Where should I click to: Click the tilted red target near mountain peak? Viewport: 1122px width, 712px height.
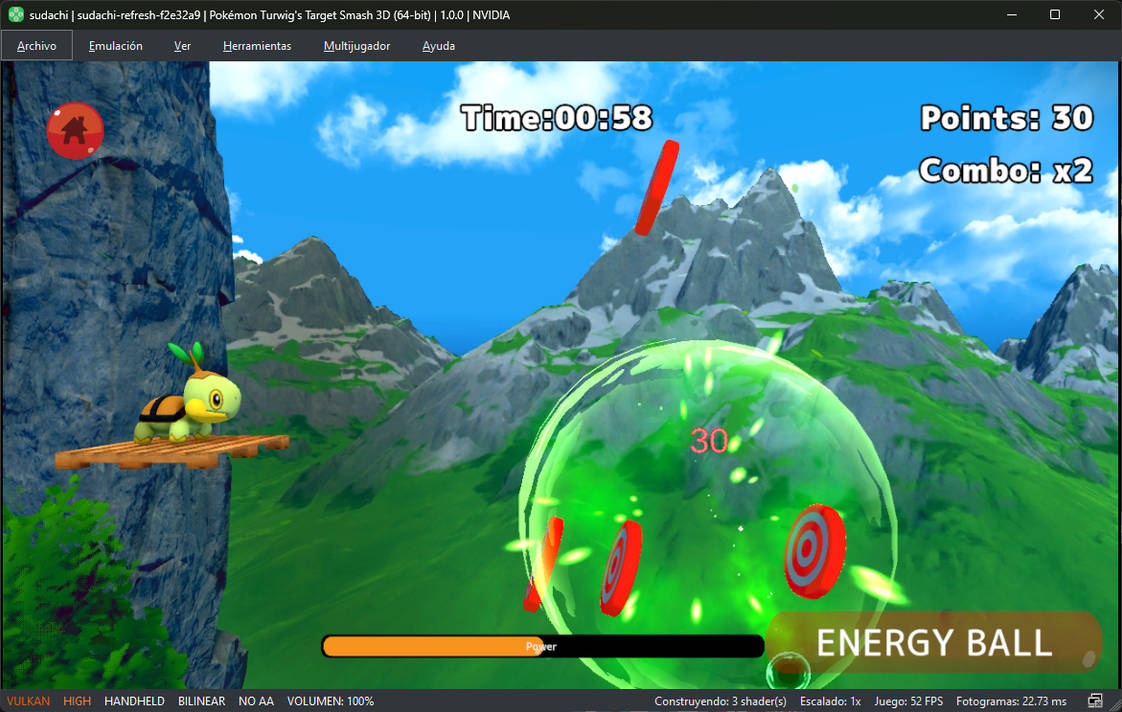(x=657, y=187)
